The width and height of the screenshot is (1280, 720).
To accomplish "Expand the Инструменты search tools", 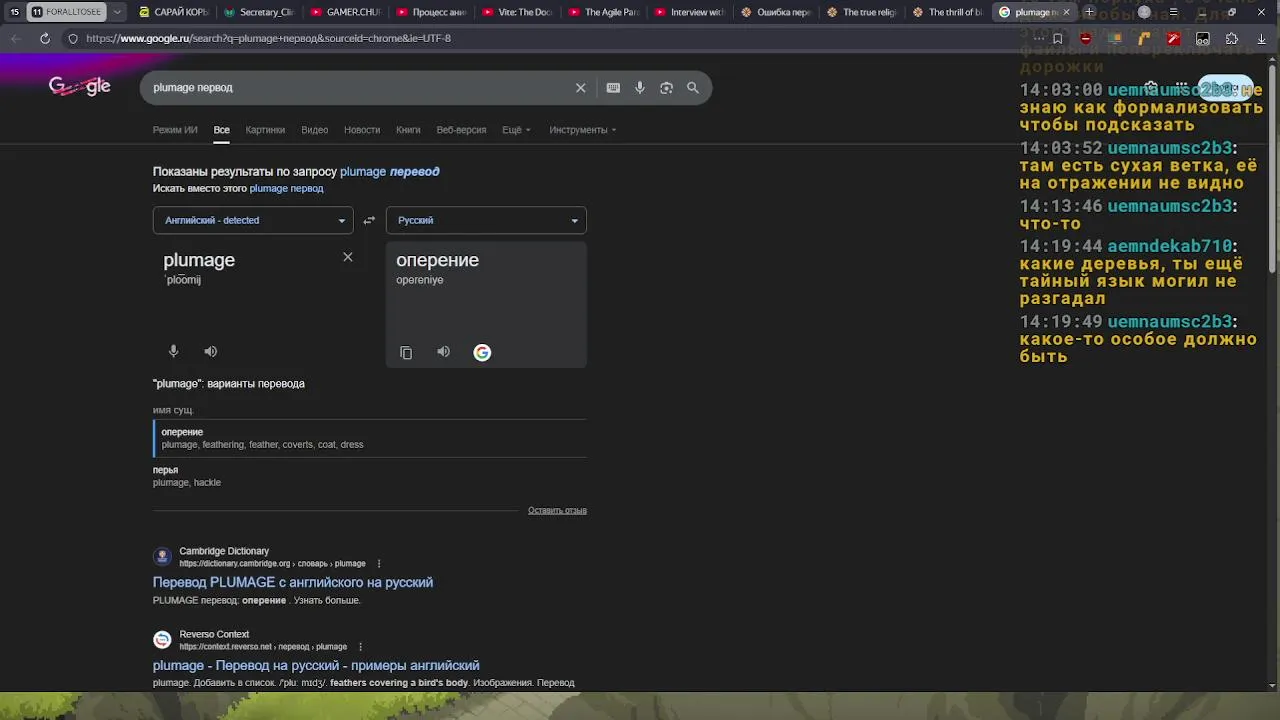I will click(x=582, y=130).
